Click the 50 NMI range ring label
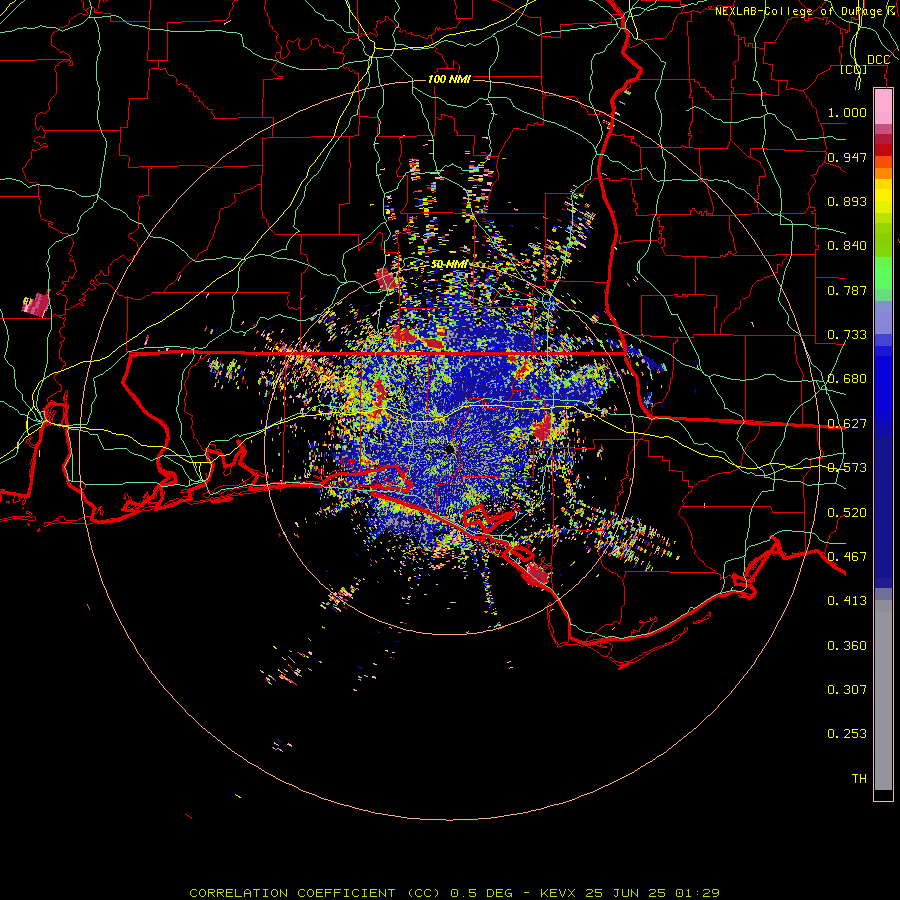Screen dimensions: 900x900 449,264
